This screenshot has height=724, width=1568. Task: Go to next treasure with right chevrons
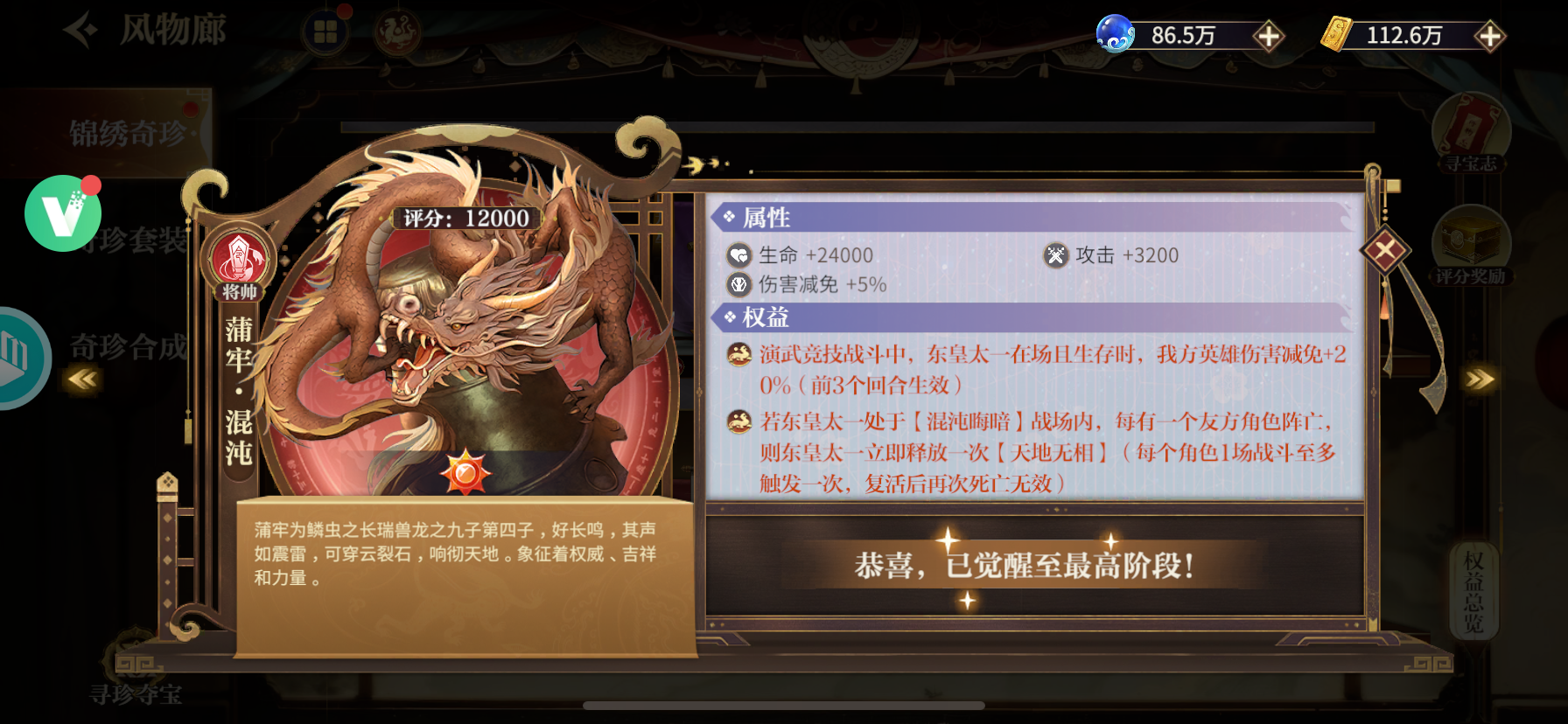(1480, 379)
